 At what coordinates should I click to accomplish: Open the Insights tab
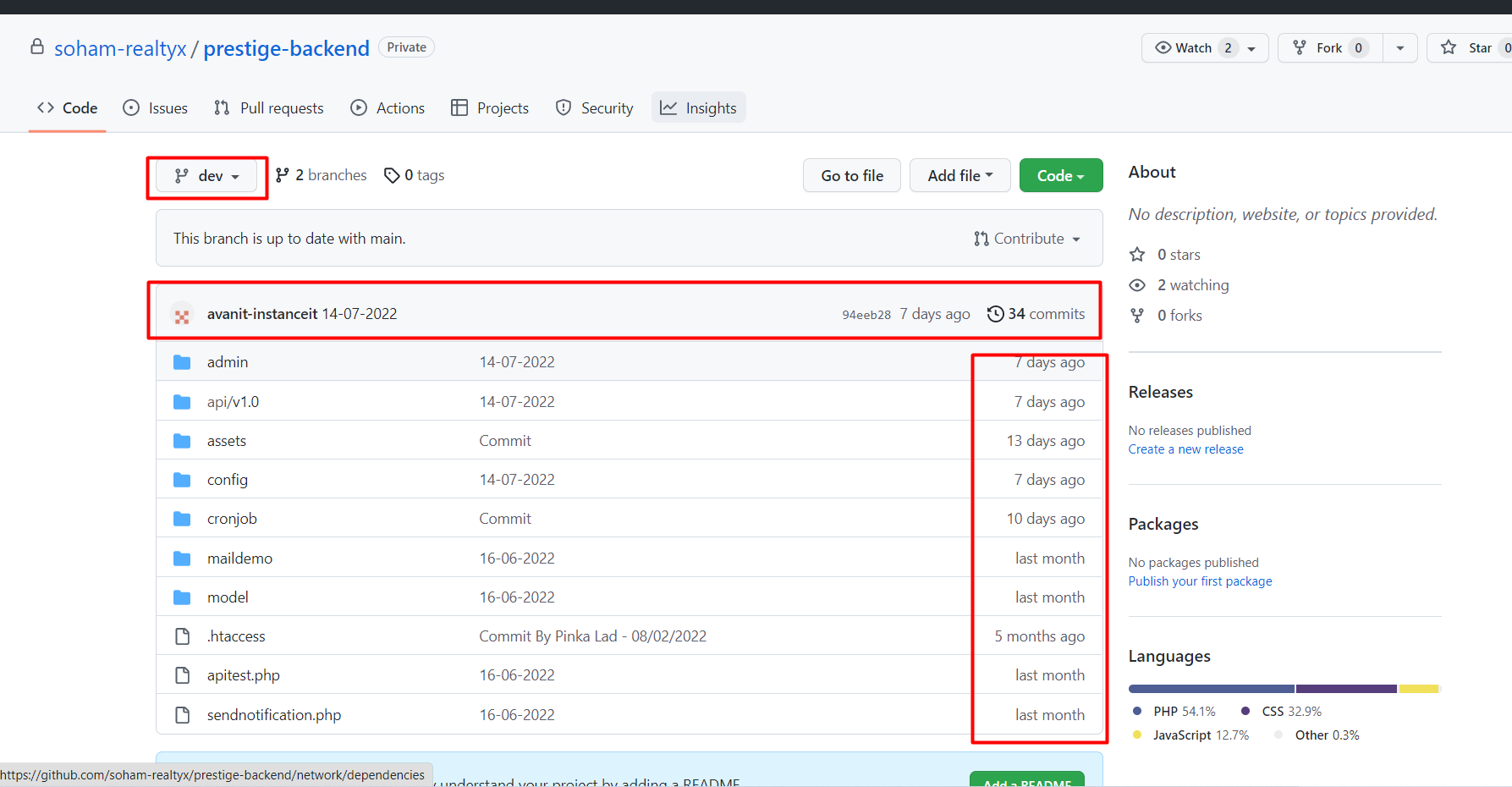click(699, 107)
